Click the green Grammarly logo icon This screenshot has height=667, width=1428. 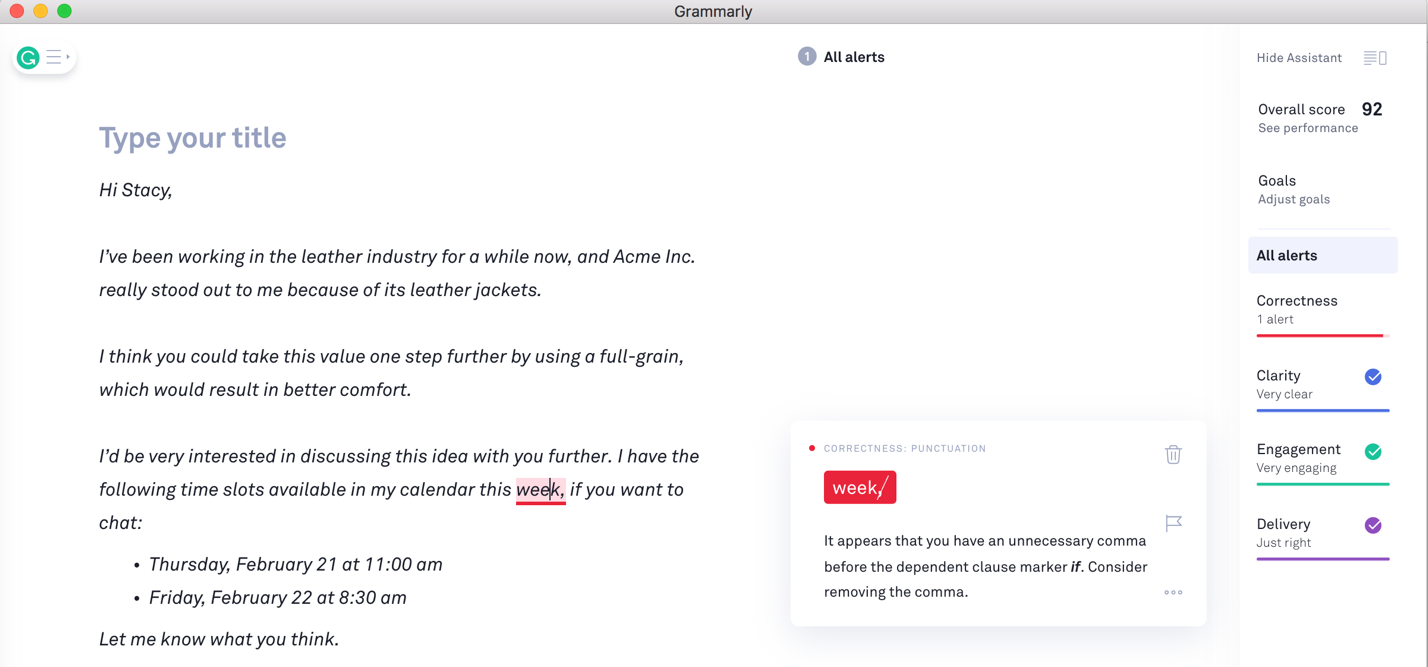pos(28,58)
